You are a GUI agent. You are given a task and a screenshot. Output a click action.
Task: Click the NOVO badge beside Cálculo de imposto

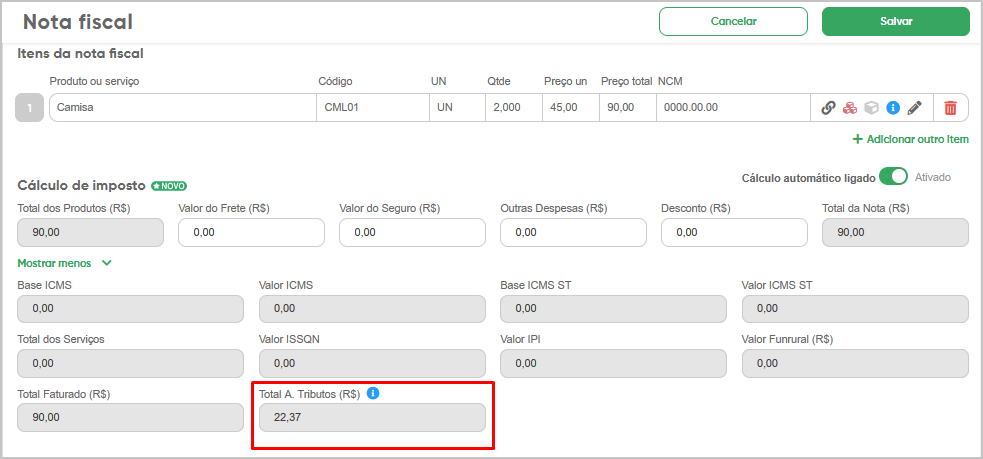click(x=169, y=186)
